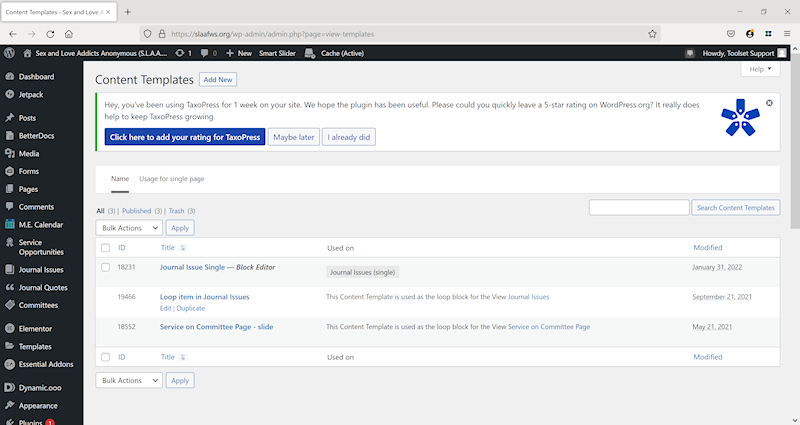
Task: Click the I already did button
Action: (348, 137)
